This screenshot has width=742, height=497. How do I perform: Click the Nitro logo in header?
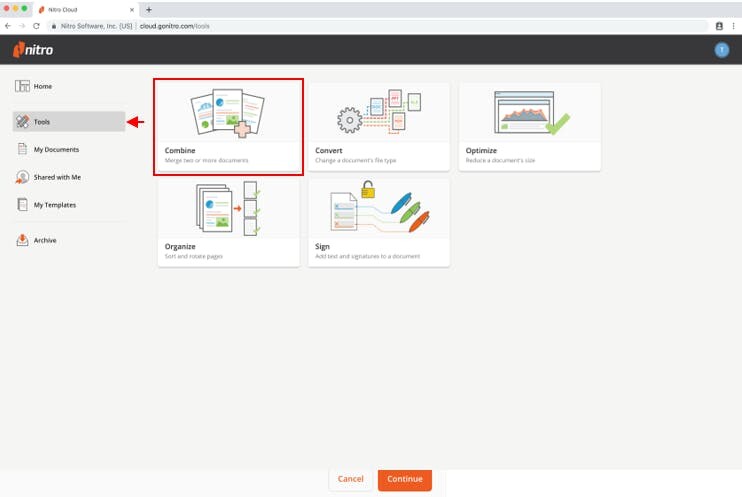pos(33,50)
